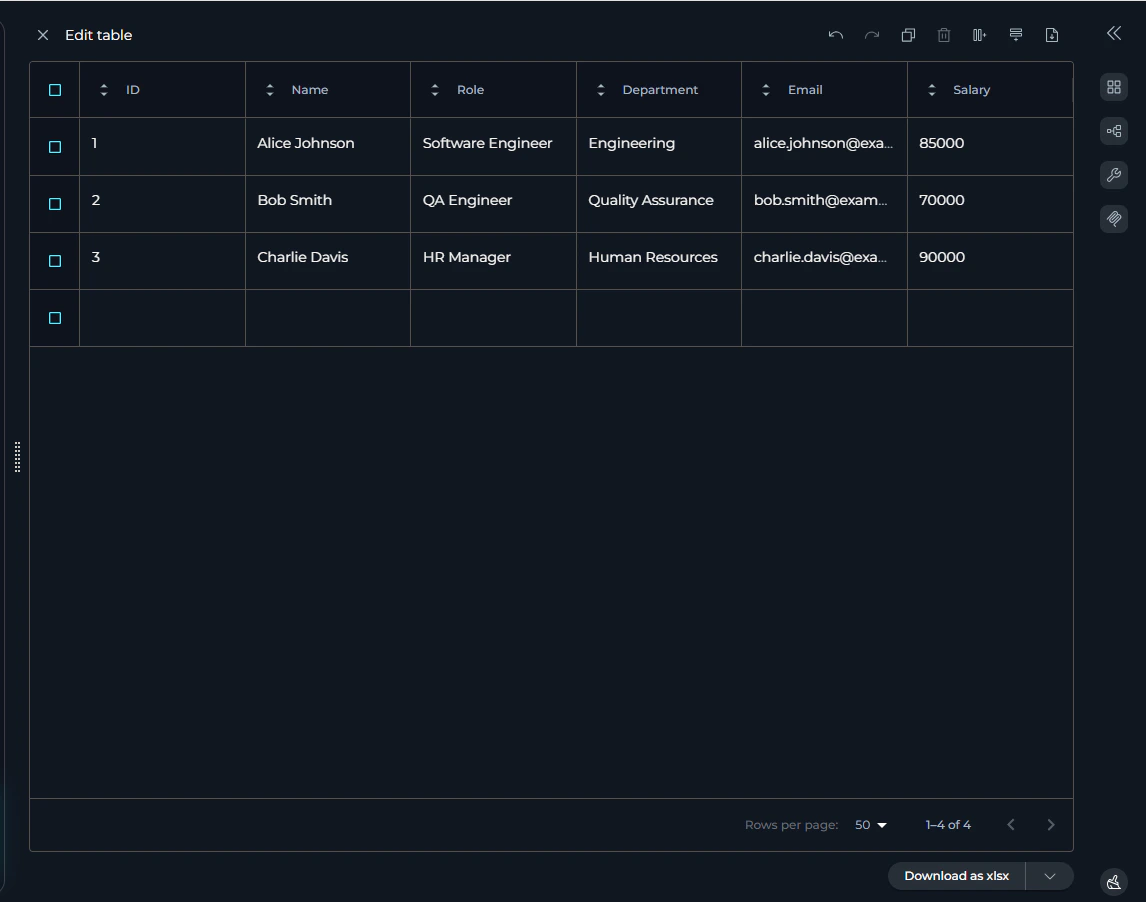The width and height of the screenshot is (1146, 902).
Task: Delete selected rows with the trash icon
Action: tap(943, 34)
